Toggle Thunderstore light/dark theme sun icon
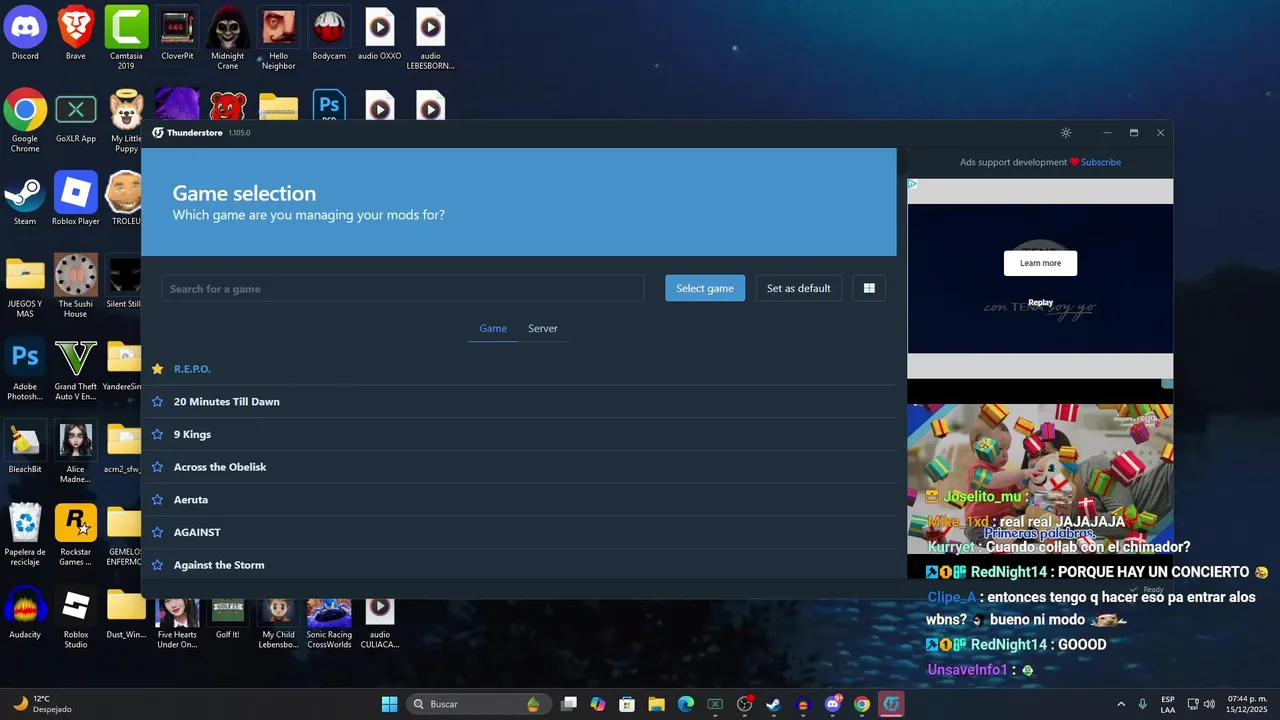This screenshot has width=1280, height=720. pyautogui.click(x=1066, y=133)
